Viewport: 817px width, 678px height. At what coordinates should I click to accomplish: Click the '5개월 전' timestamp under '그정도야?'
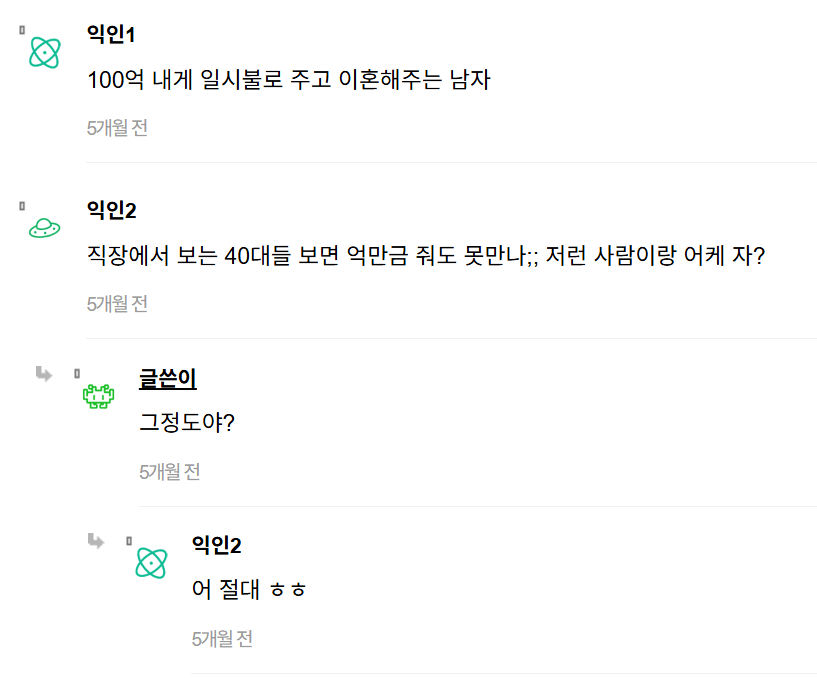pyautogui.click(x=170, y=472)
